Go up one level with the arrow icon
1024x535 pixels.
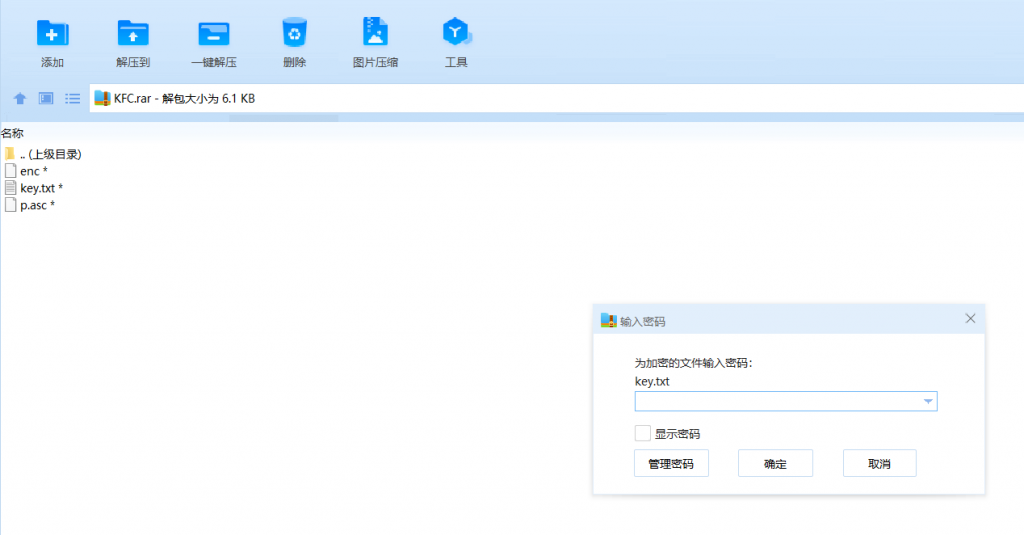20,99
